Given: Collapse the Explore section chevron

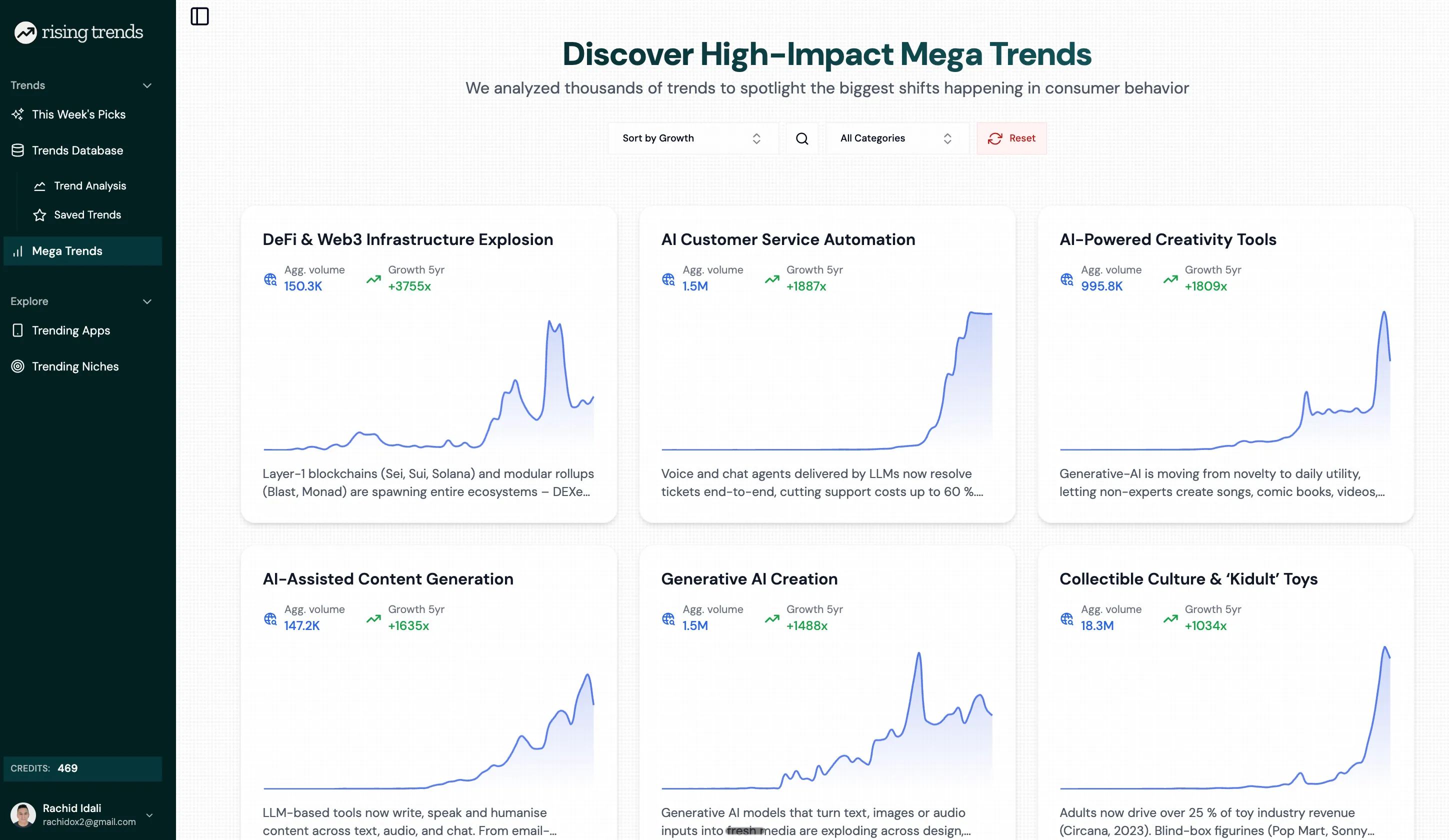Looking at the screenshot, I should coord(147,301).
